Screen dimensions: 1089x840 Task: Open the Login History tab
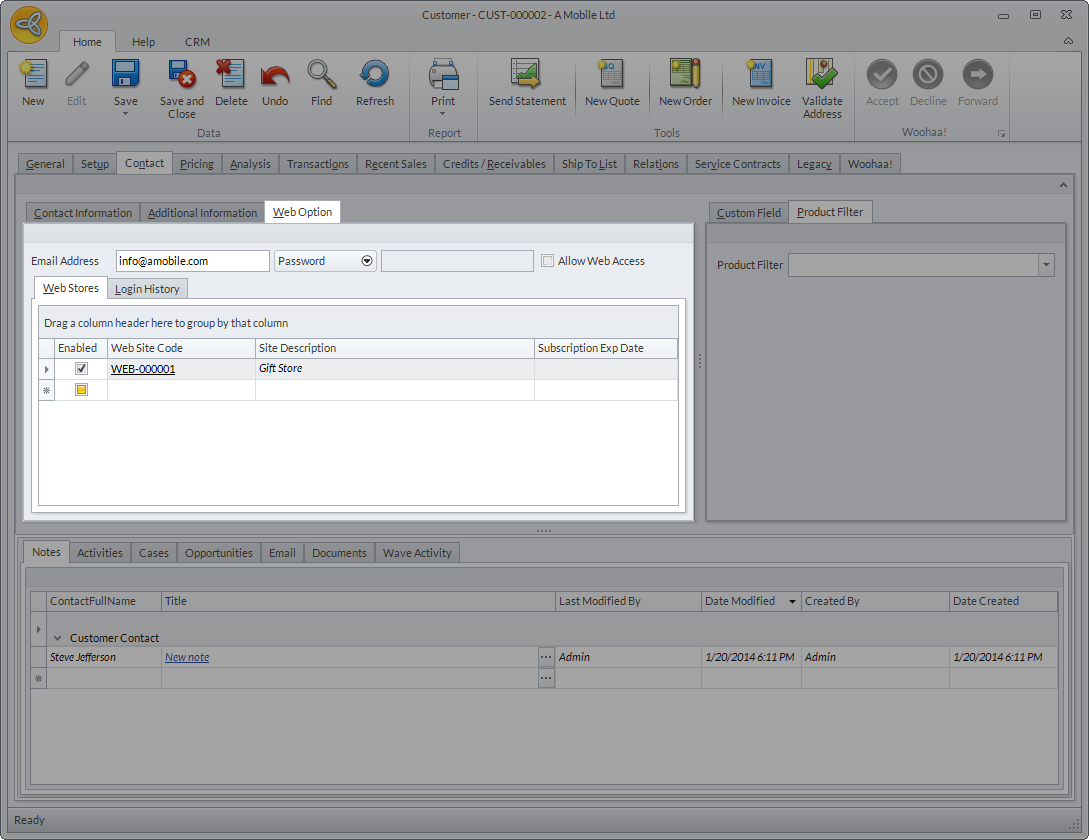(x=147, y=289)
